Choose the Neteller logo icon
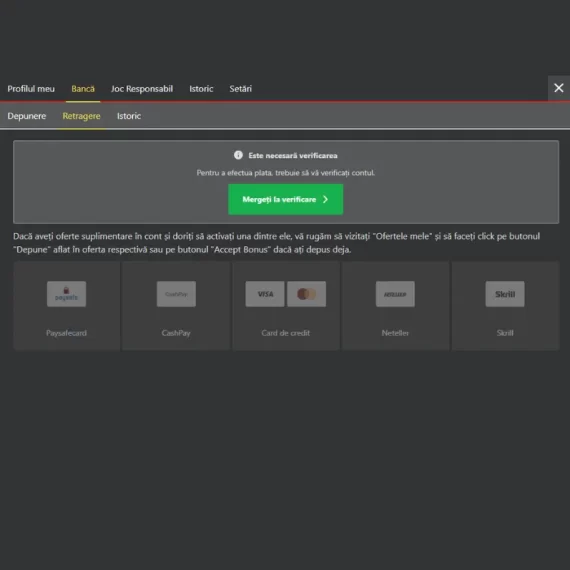 pos(395,294)
